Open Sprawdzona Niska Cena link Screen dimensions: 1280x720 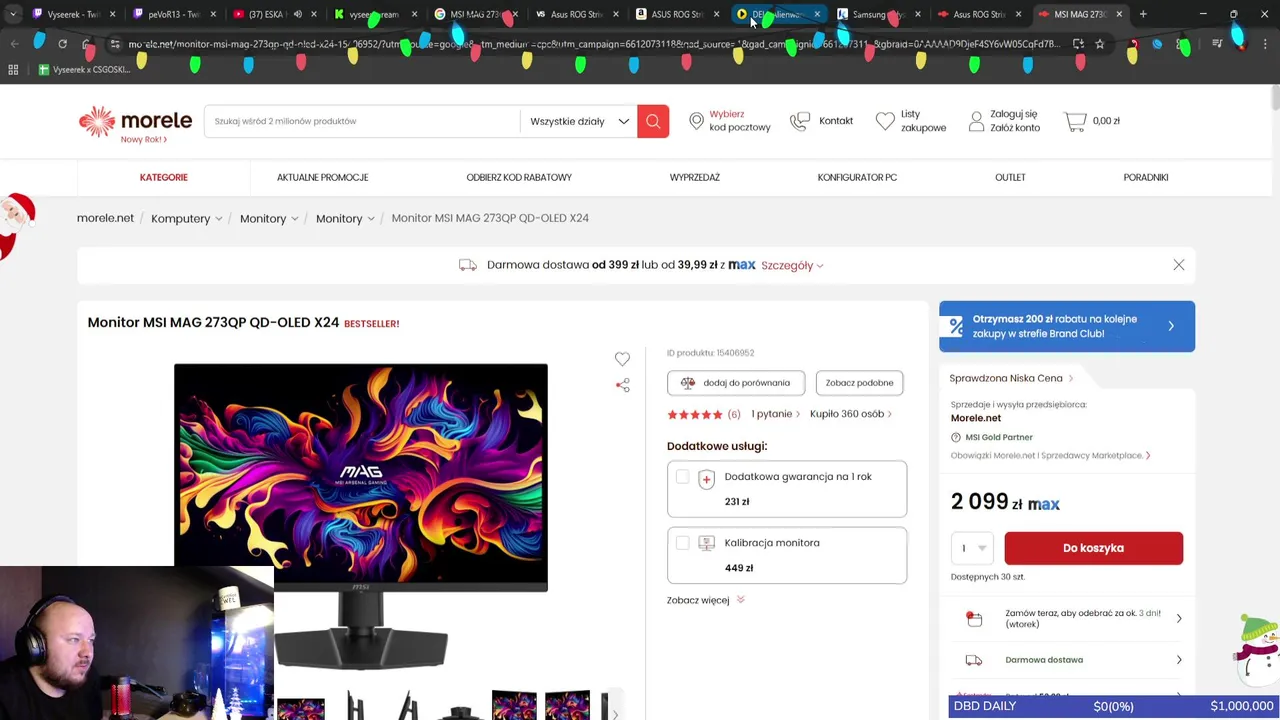pos(1011,378)
